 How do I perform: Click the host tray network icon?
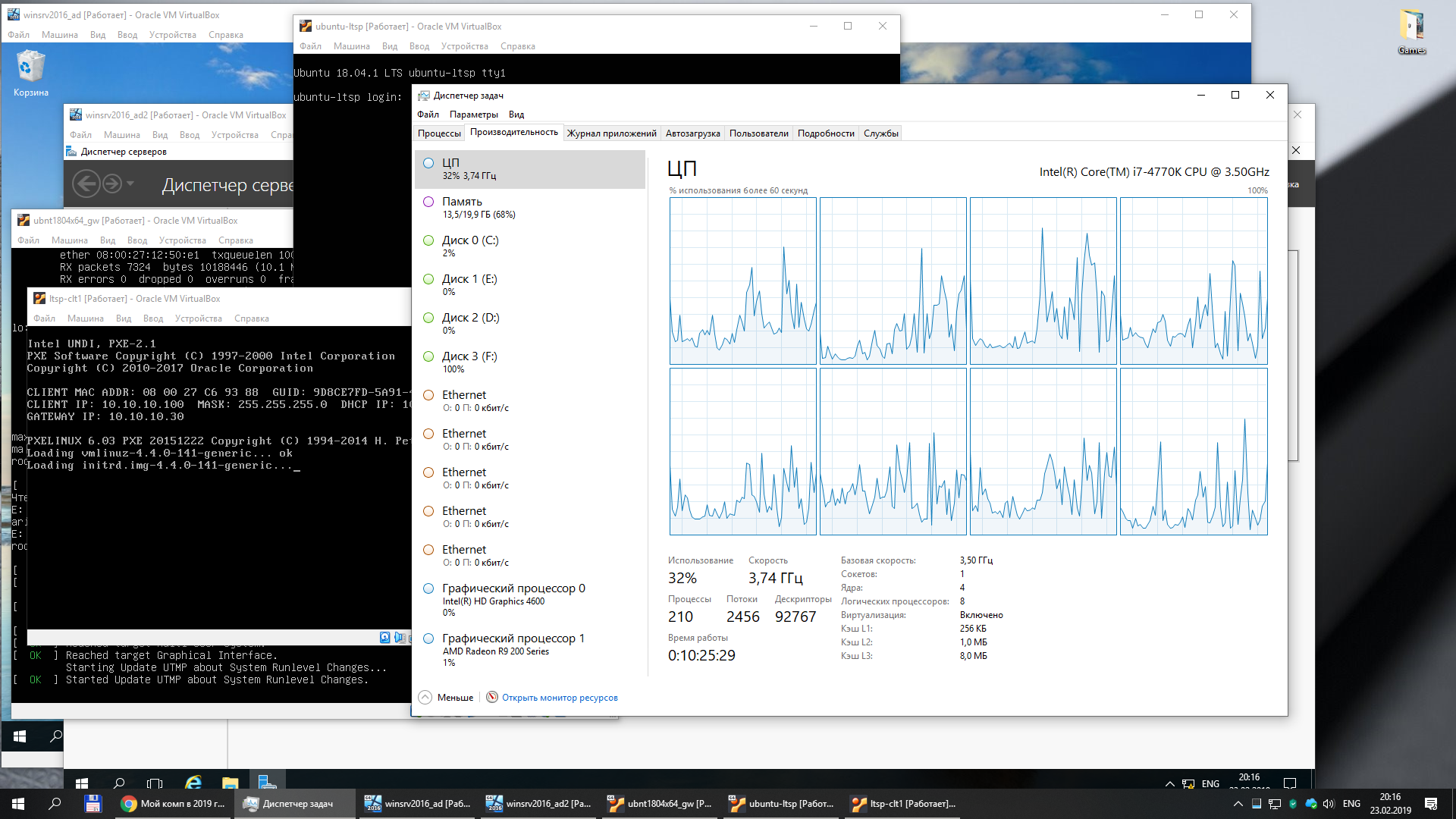click(x=1275, y=804)
